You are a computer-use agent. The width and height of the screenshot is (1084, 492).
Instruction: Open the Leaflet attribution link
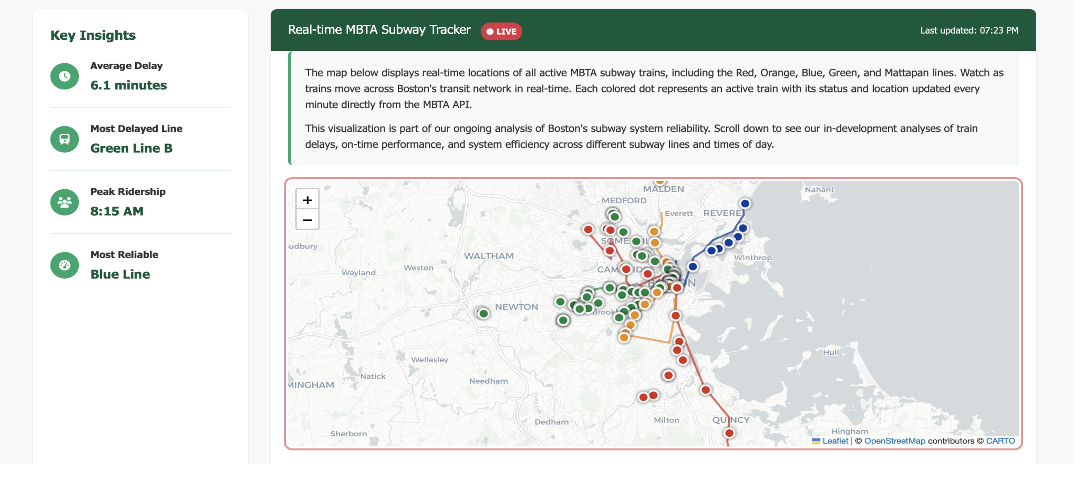(834, 441)
